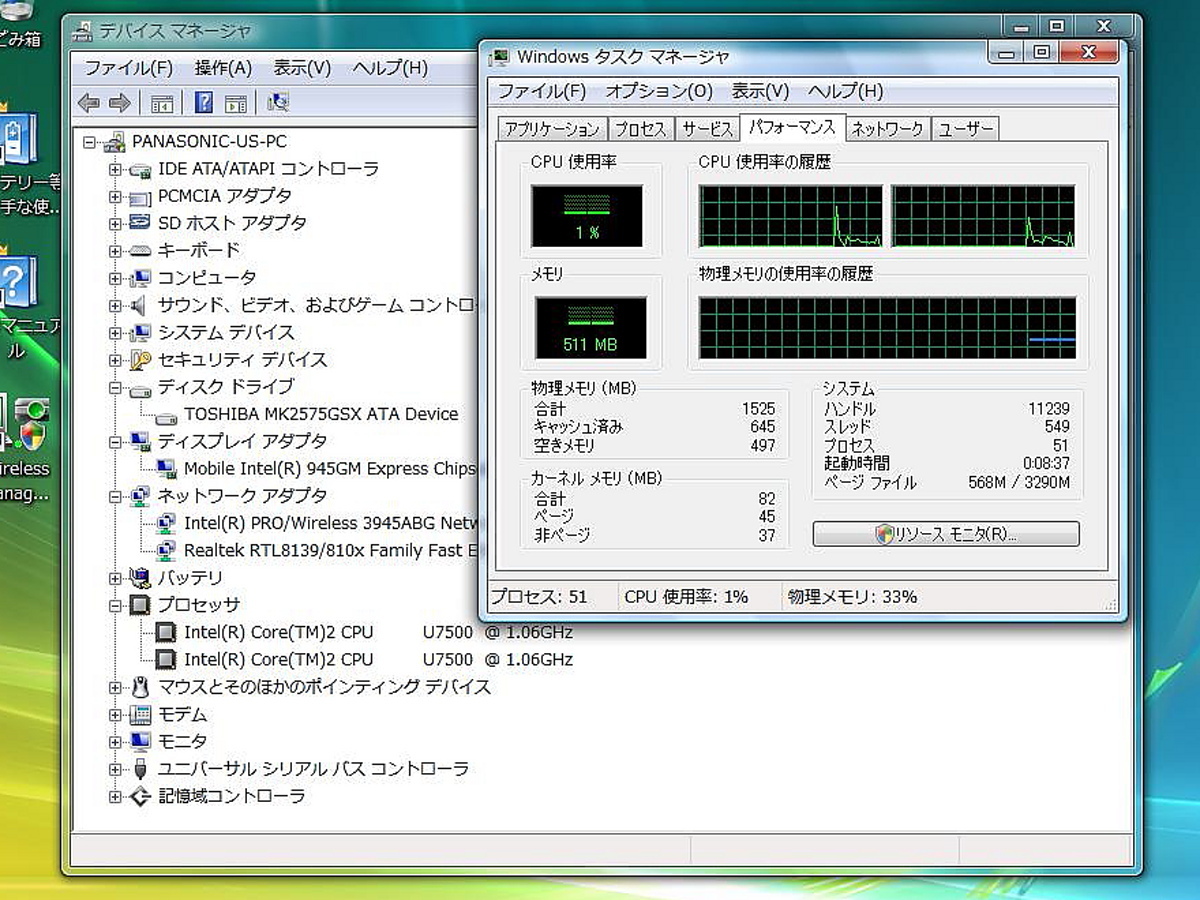Viewport: 1200px width, 900px height.
Task: Expand the system devices node
Action: (116, 332)
